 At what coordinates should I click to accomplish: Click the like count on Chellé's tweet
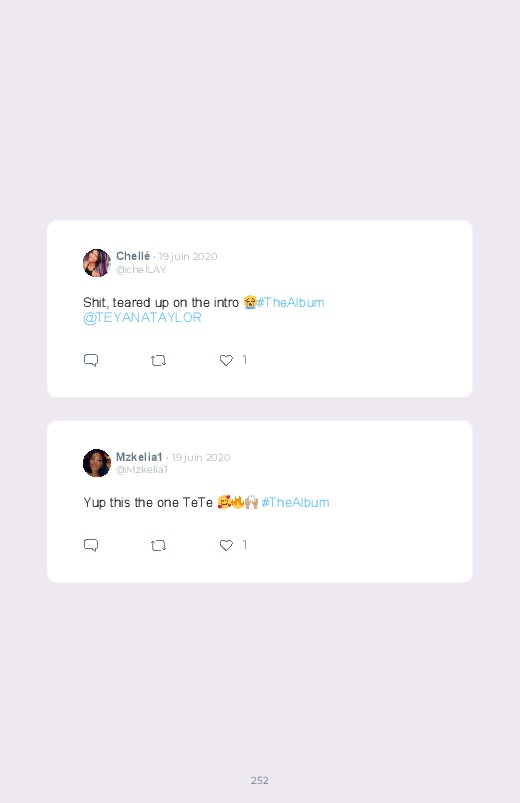pos(244,360)
